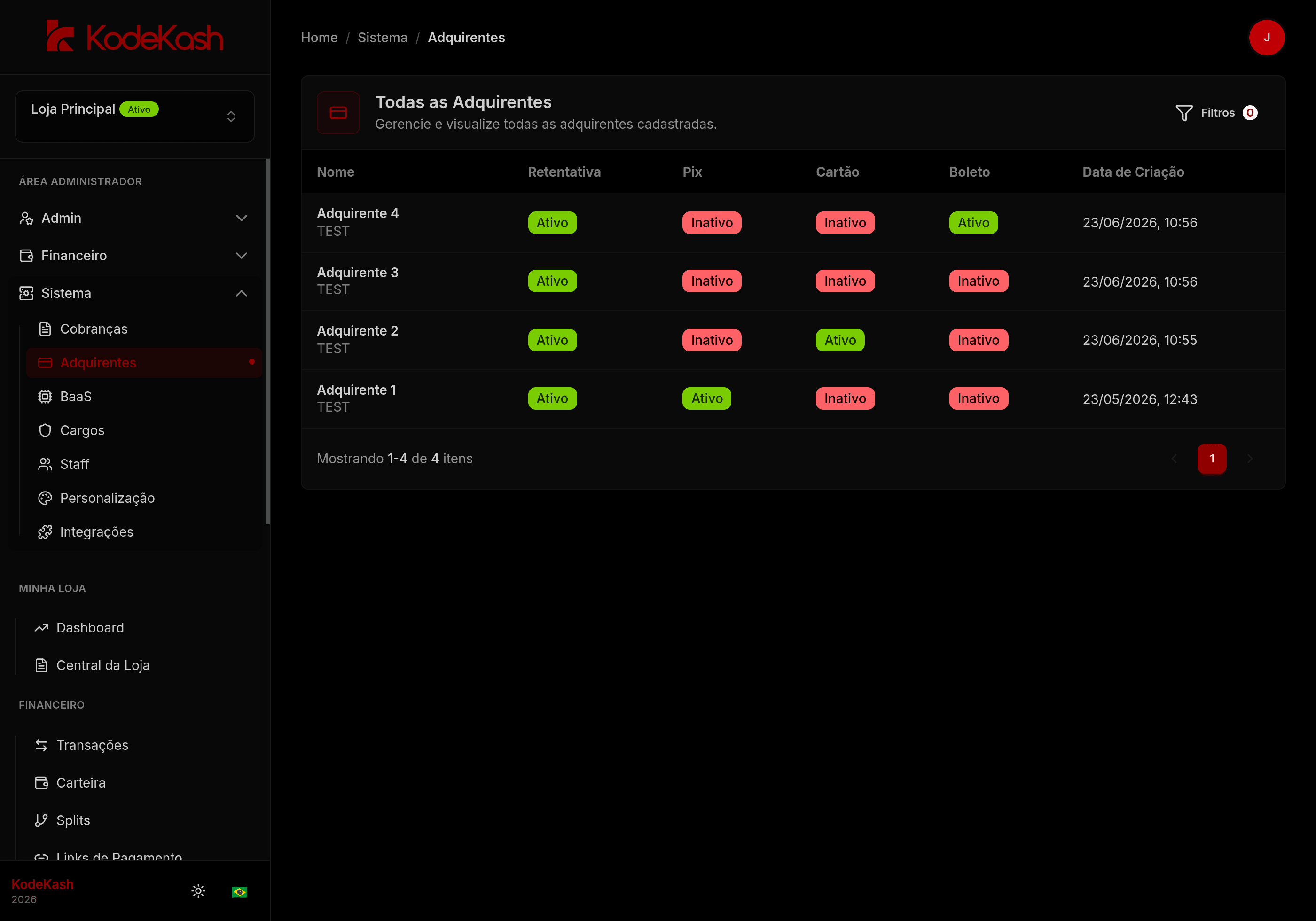Expand the Financeiro menu chevron
The height and width of the screenshot is (921, 1316).
241,256
